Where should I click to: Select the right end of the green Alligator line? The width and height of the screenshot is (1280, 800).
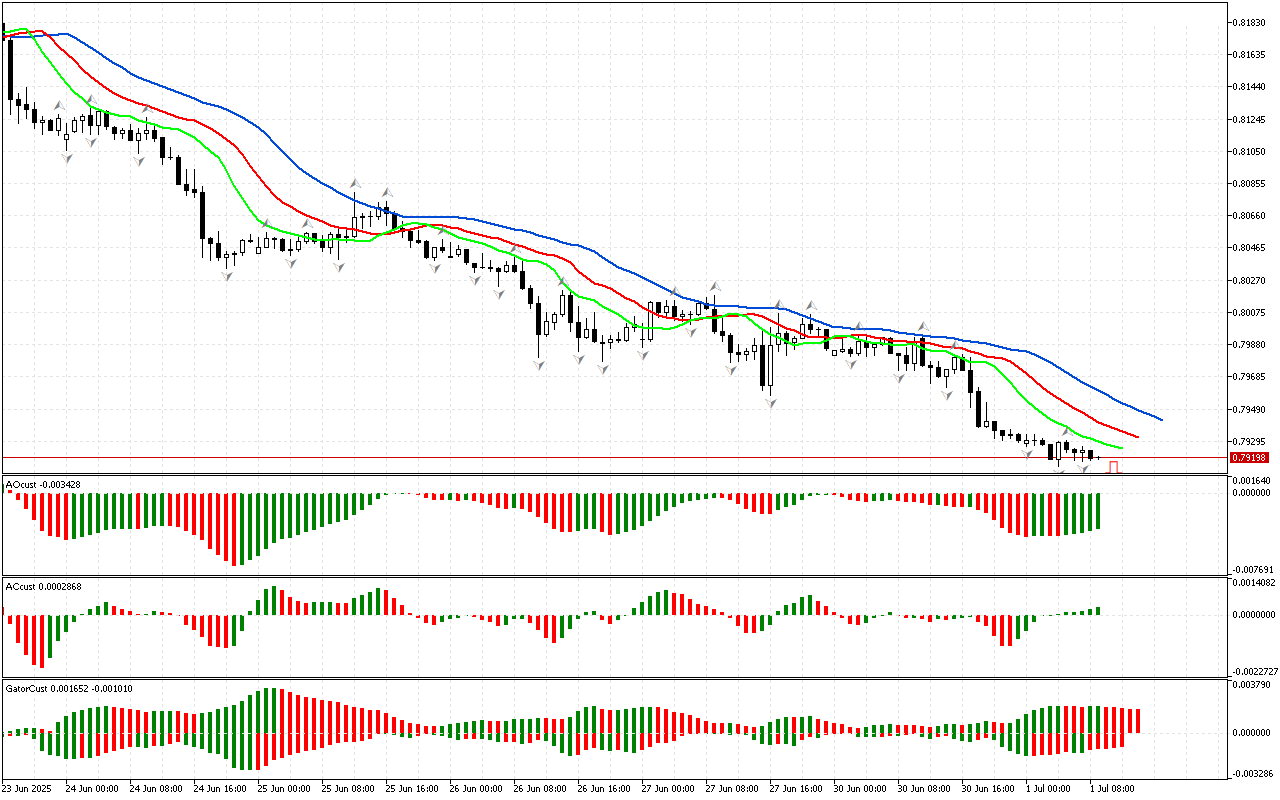1120,448
